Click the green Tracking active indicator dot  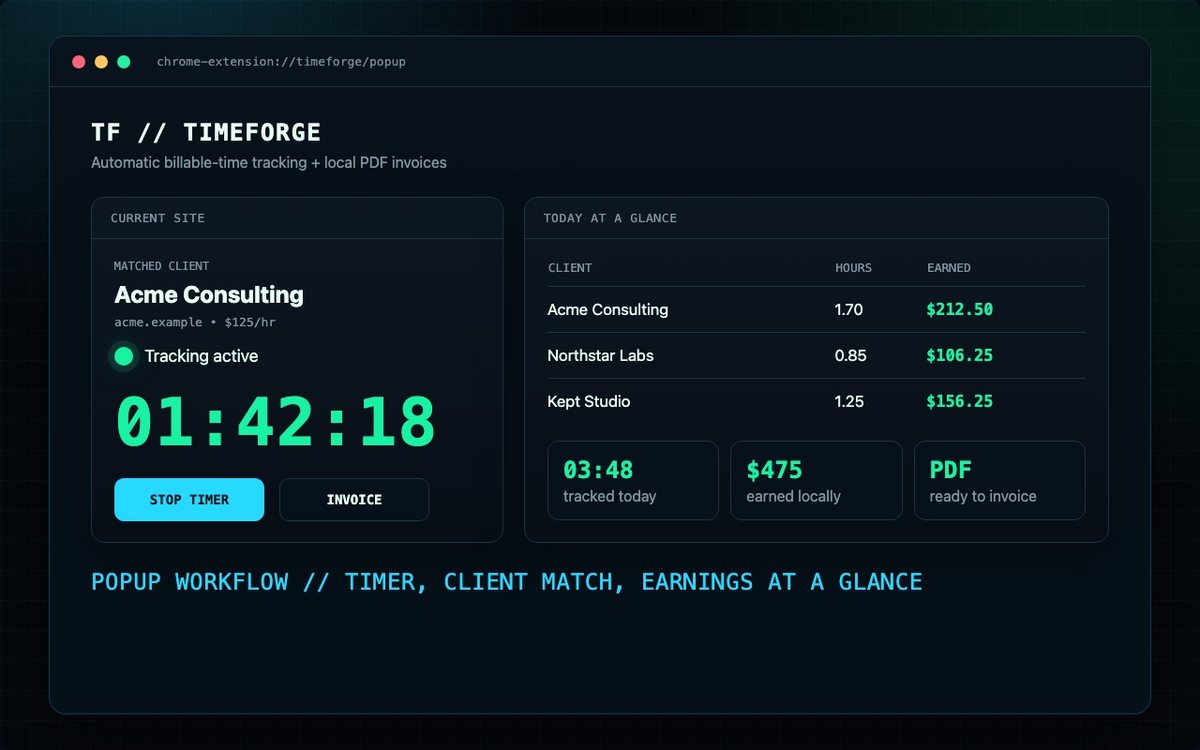click(124, 356)
